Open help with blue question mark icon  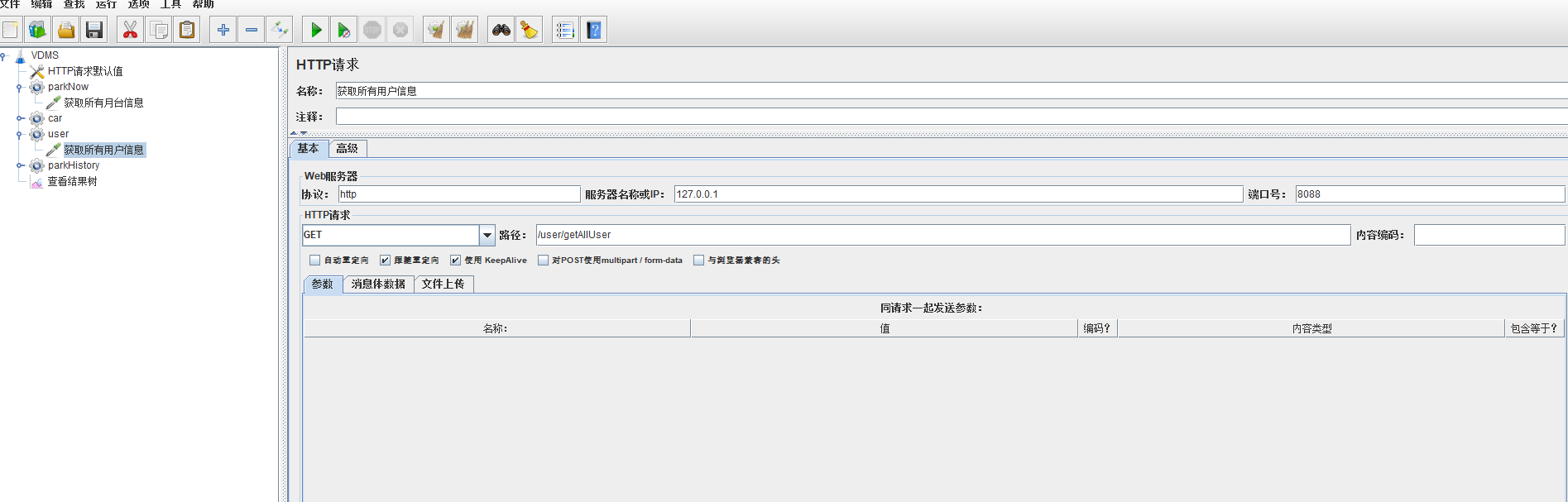[x=593, y=30]
